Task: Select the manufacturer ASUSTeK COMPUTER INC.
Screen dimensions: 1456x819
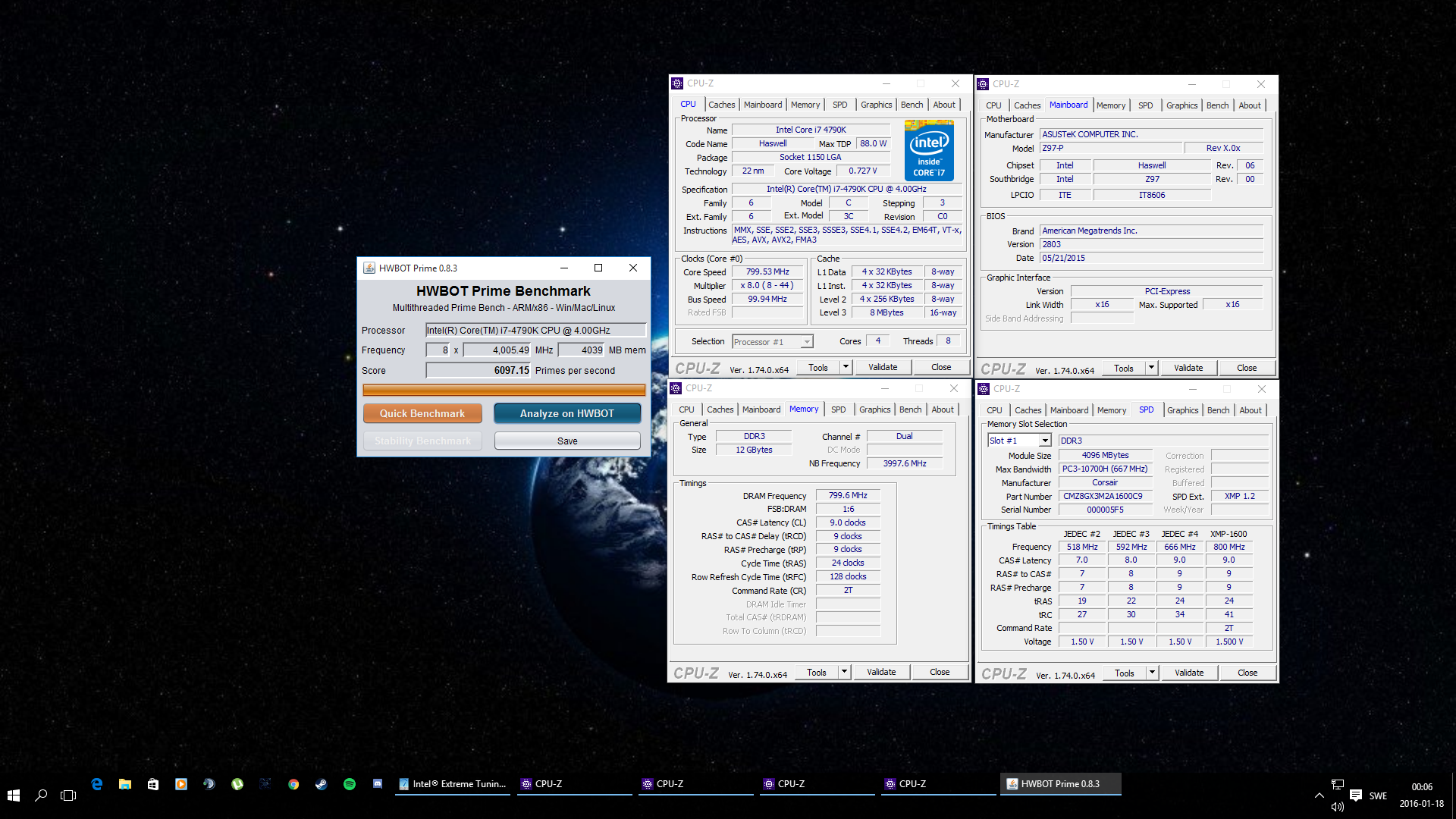Action: (x=1151, y=134)
